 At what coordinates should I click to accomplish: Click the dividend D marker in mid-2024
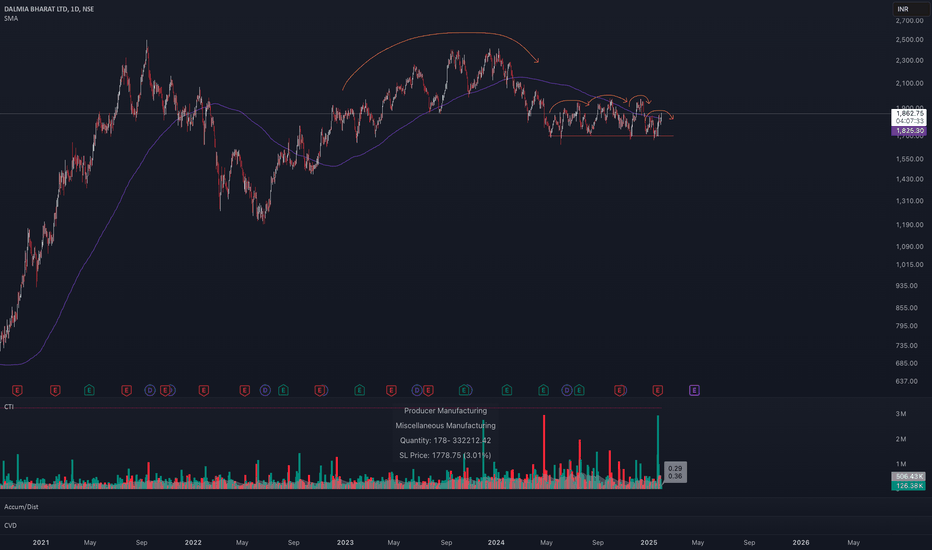coord(566,391)
